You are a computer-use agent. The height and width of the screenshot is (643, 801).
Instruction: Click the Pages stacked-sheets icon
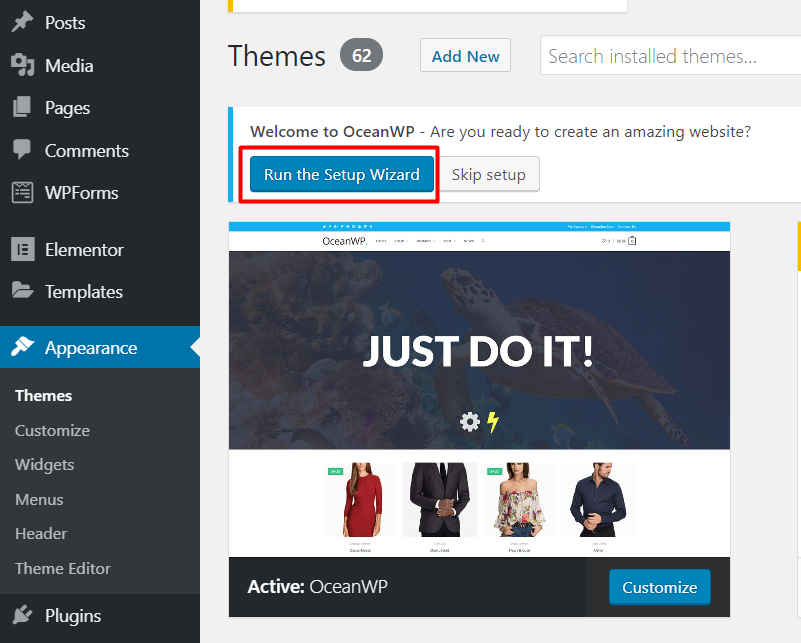[x=22, y=107]
